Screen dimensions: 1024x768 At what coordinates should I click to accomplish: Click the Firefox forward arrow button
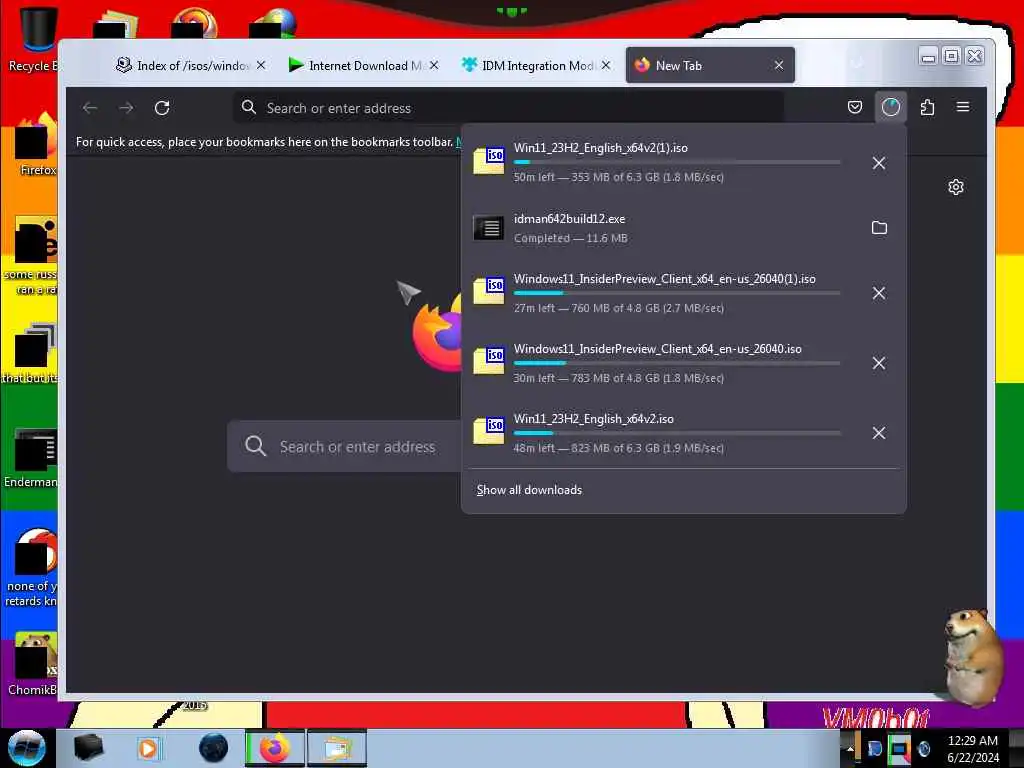pyautogui.click(x=126, y=108)
